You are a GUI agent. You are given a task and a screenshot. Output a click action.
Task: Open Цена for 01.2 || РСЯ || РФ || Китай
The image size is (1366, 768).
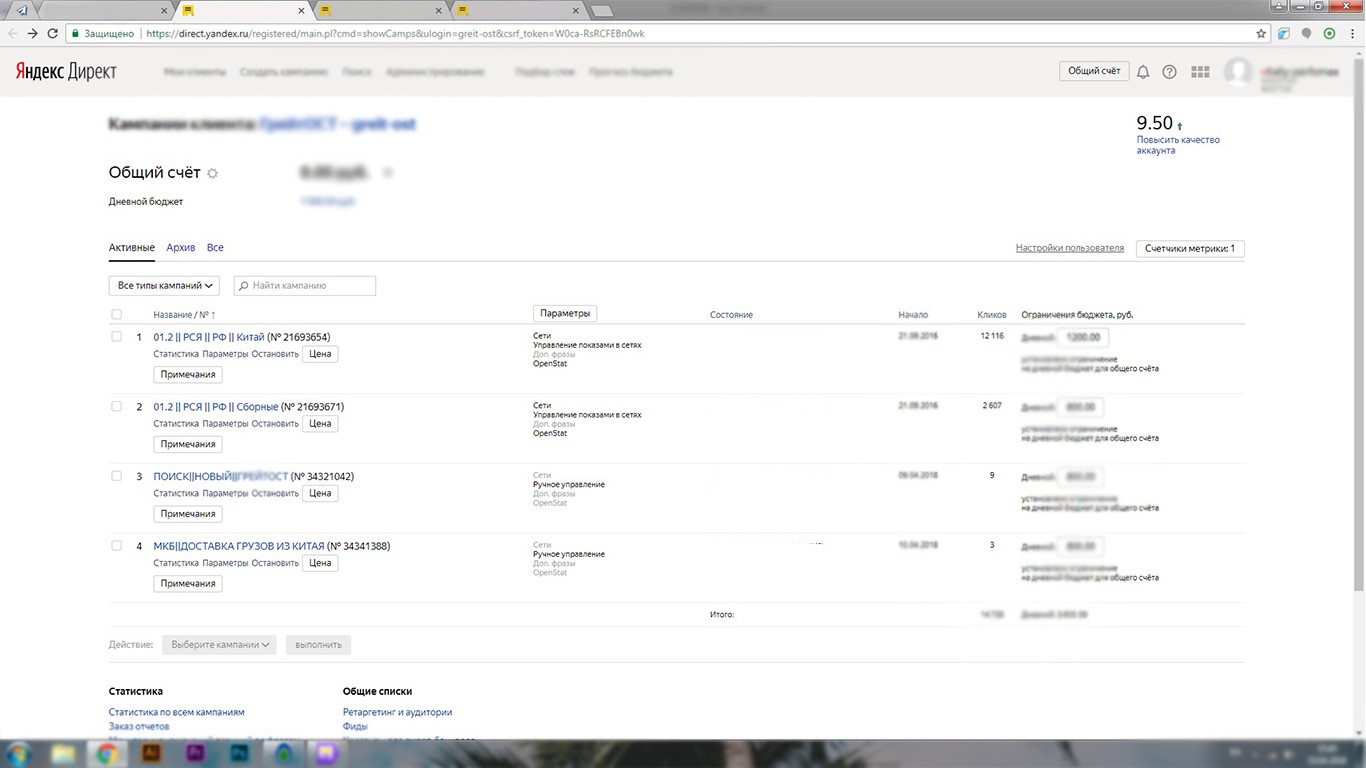pyautogui.click(x=320, y=354)
